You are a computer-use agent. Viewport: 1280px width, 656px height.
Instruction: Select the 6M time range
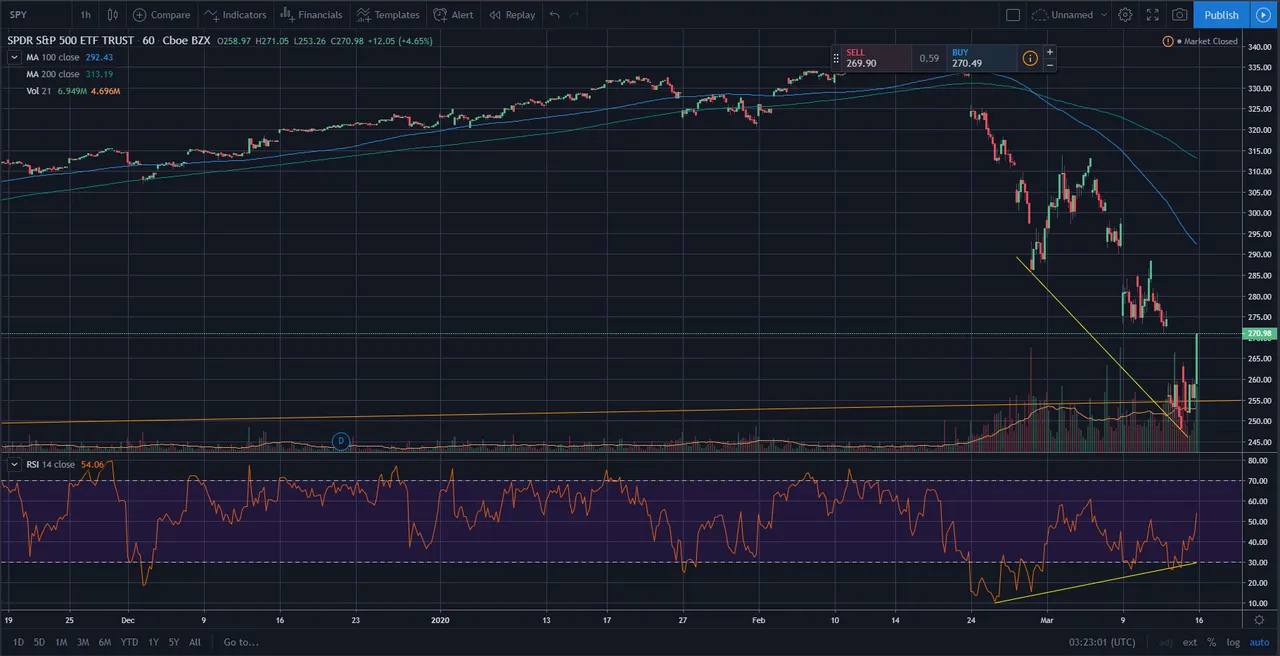pos(105,642)
